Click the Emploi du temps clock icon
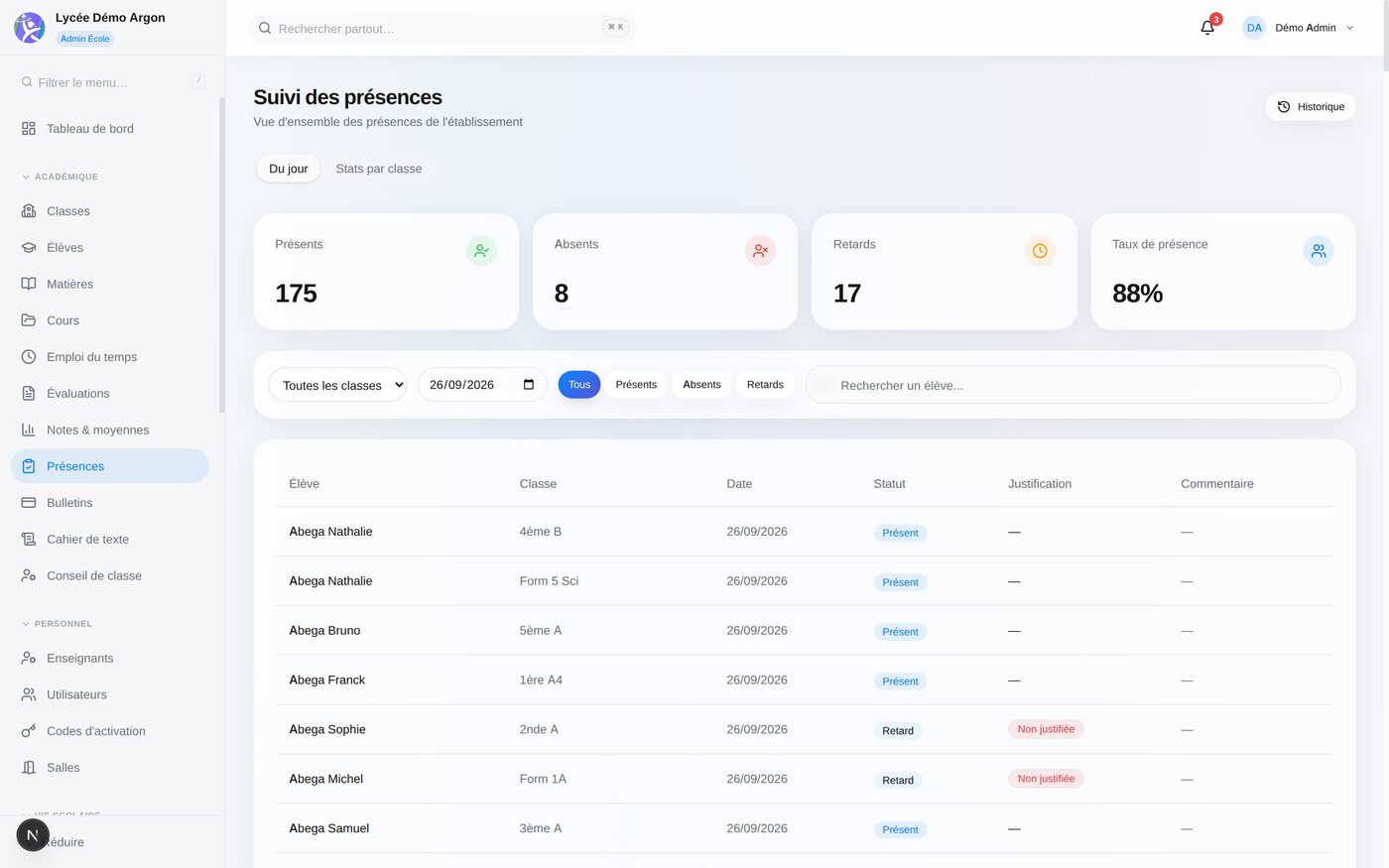The image size is (1389, 868). (29, 357)
